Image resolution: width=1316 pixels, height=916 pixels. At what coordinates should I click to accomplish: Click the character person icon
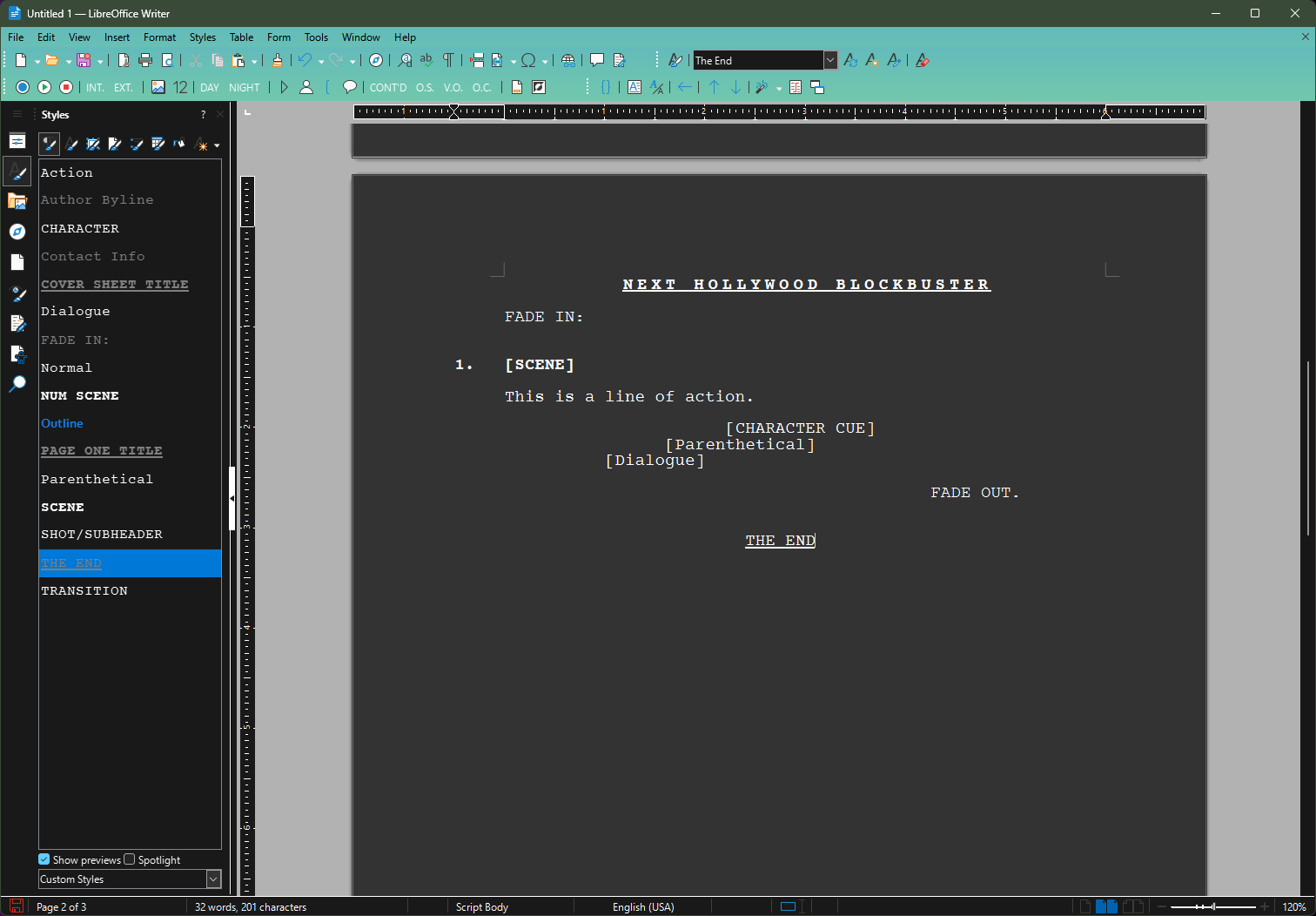[x=306, y=87]
